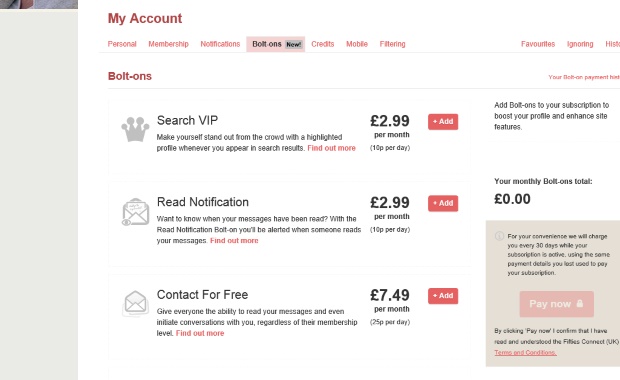Open the Ignoring tab
The height and width of the screenshot is (380, 620).
(x=580, y=44)
